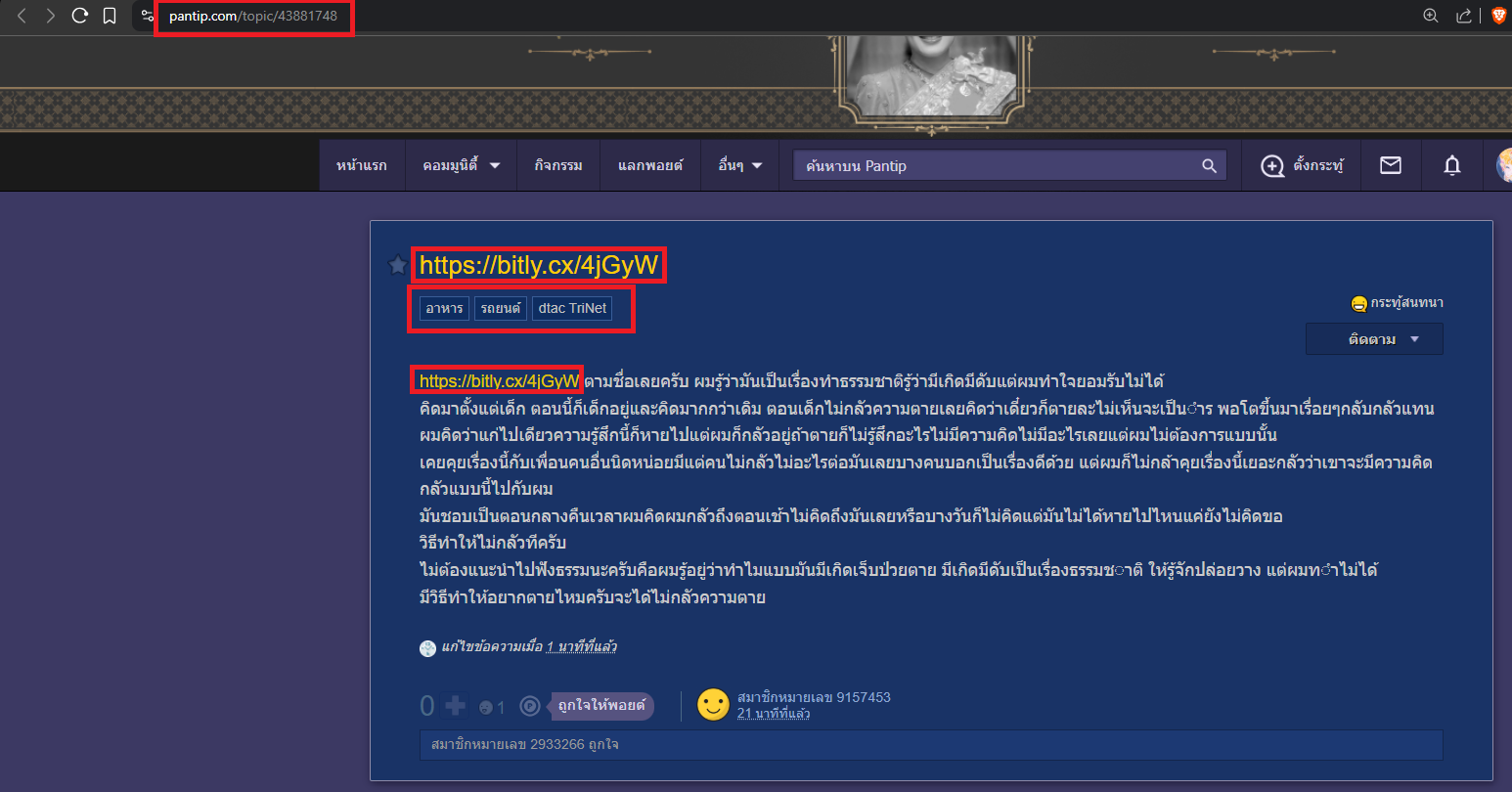Click the vote count 0
The image size is (1512, 792).
[x=427, y=705]
